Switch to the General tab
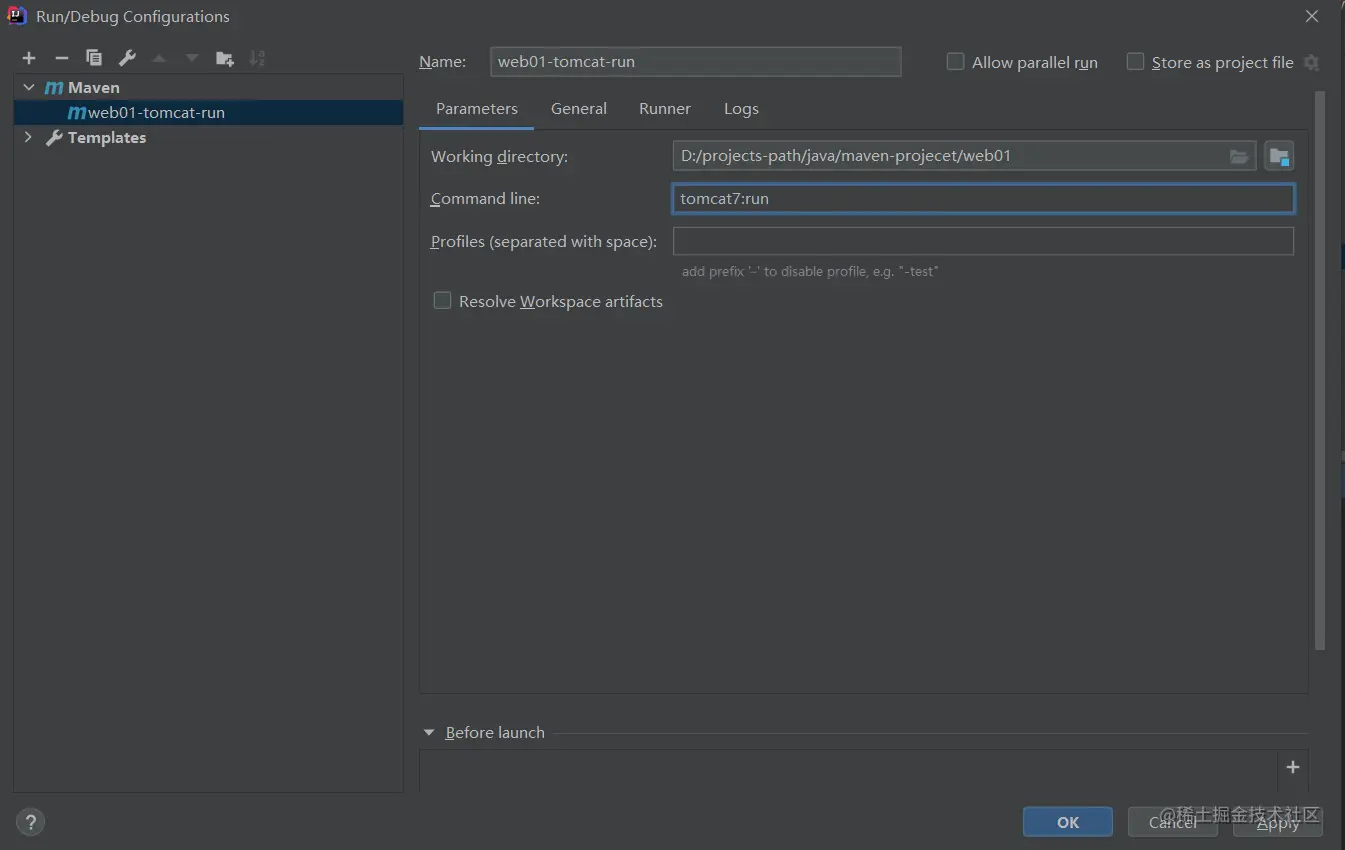1345x850 pixels. click(579, 108)
